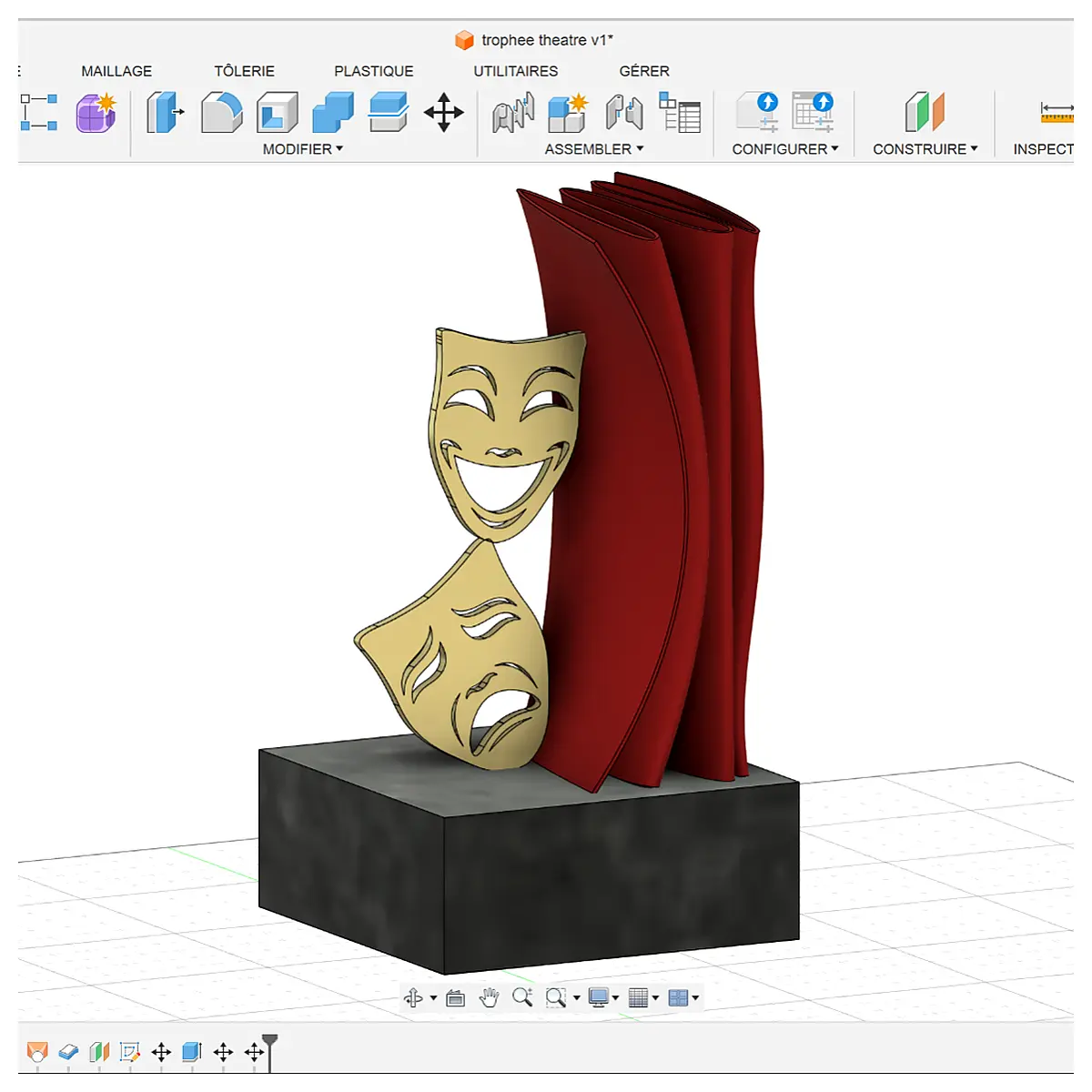The height and width of the screenshot is (1092, 1092).
Task: Click the sketch line tool icon
Action: point(39,113)
